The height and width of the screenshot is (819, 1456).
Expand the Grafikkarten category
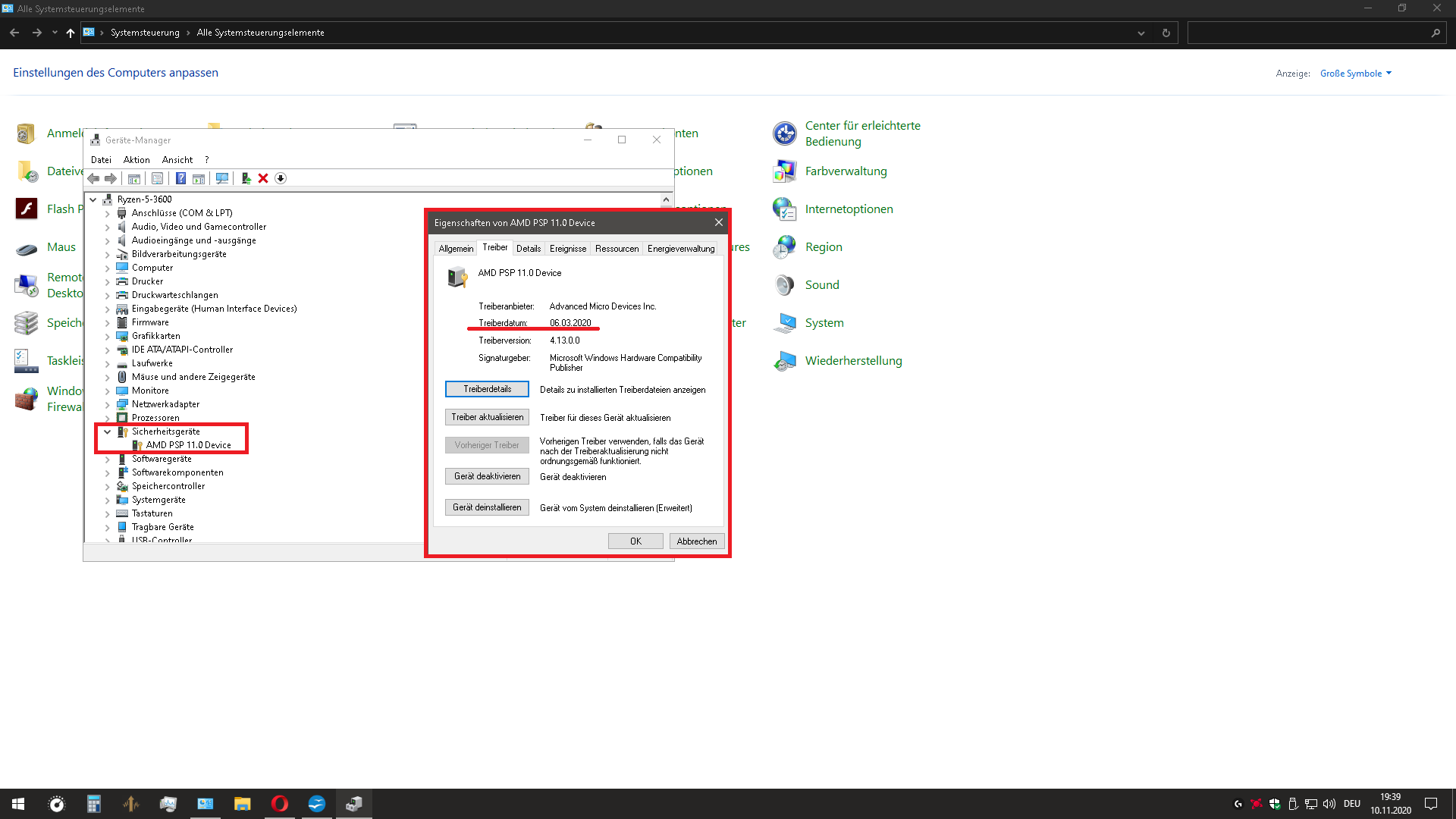click(107, 336)
